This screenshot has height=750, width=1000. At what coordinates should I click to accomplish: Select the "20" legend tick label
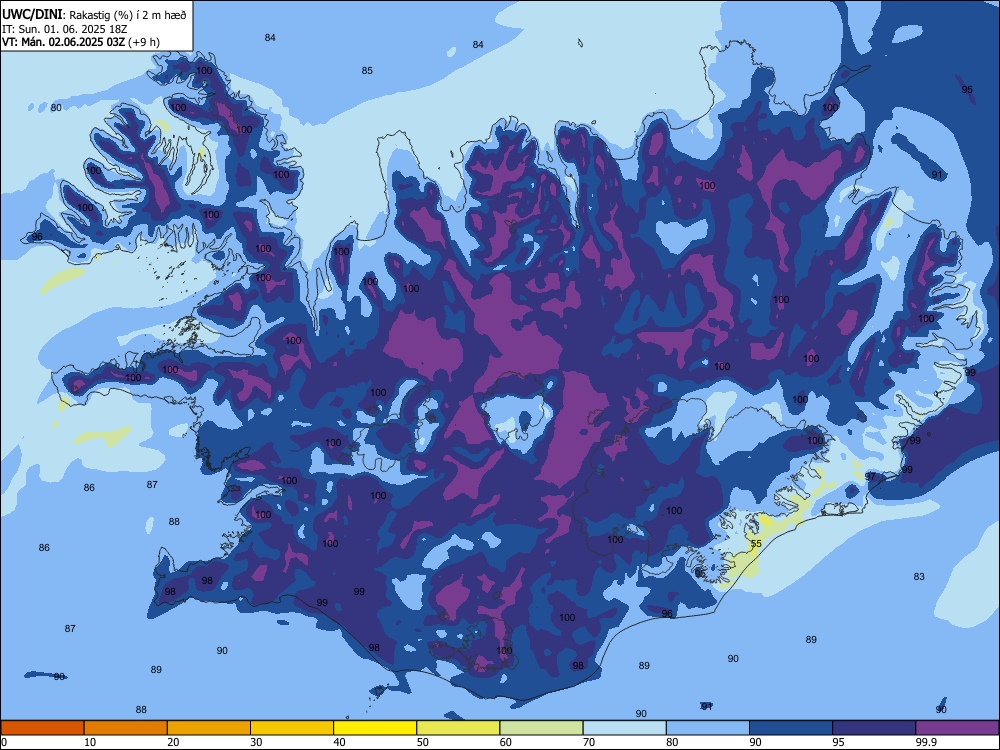tap(173, 742)
